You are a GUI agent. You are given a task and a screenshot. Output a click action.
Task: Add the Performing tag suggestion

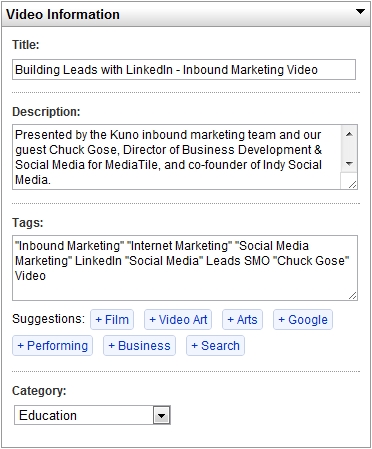(53, 346)
